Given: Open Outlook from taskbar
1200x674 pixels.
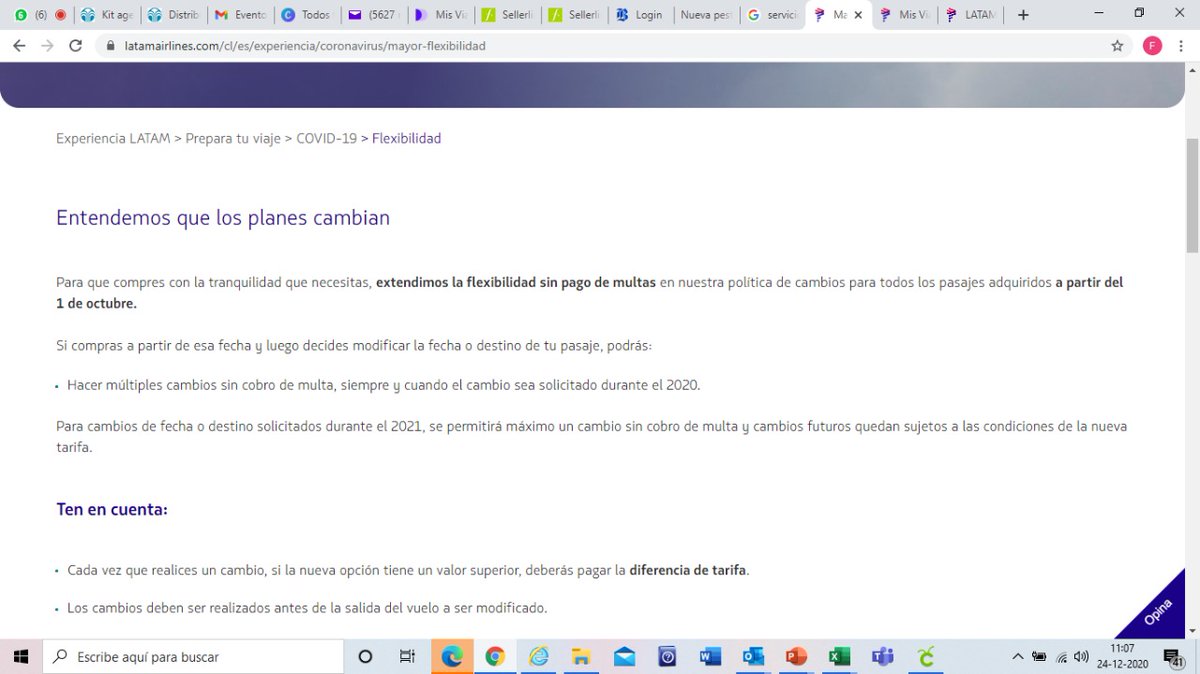Looking at the screenshot, I should (x=754, y=656).
